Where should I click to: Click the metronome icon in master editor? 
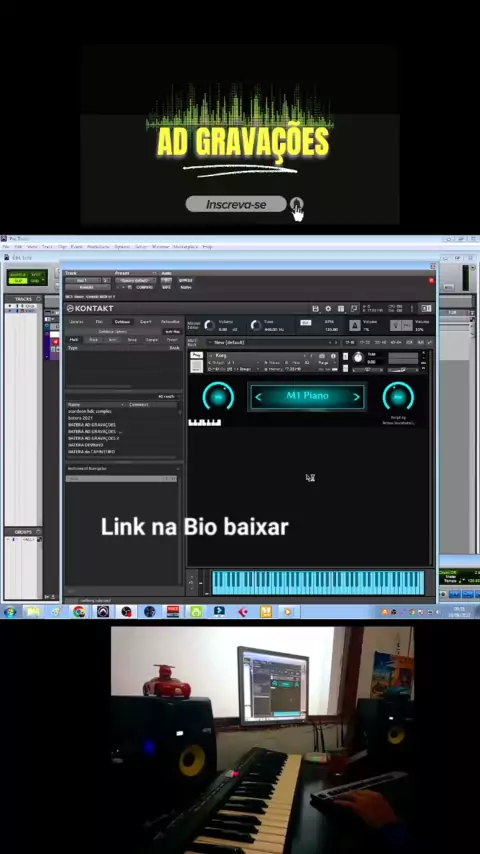354,325
